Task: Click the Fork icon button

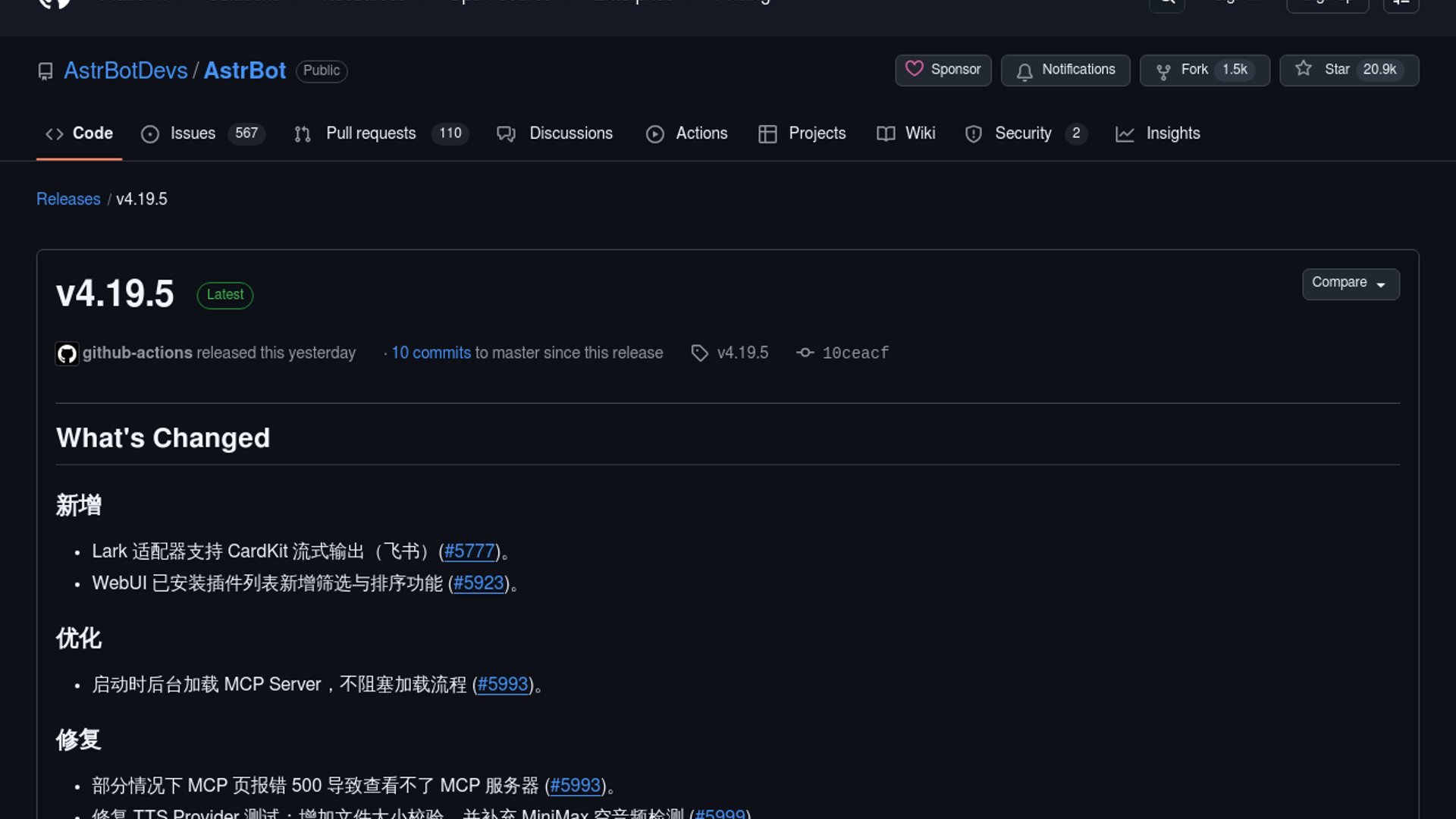Action: pyautogui.click(x=1163, y=71)
